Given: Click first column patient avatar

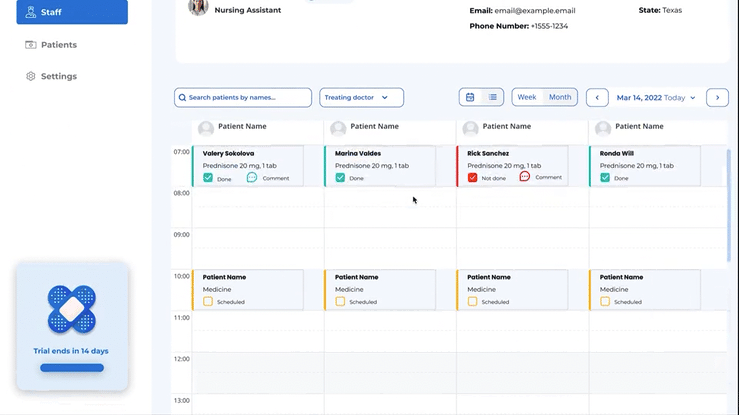Looking at the screenshot, I should click(205, 128).
